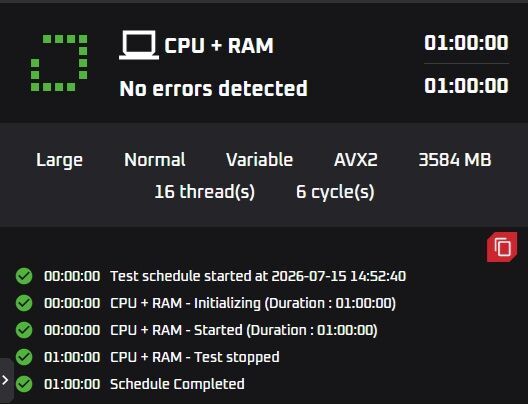Expand the side panel chevron arrow
The image size is (528, 404).
click(x=5, y=380)
